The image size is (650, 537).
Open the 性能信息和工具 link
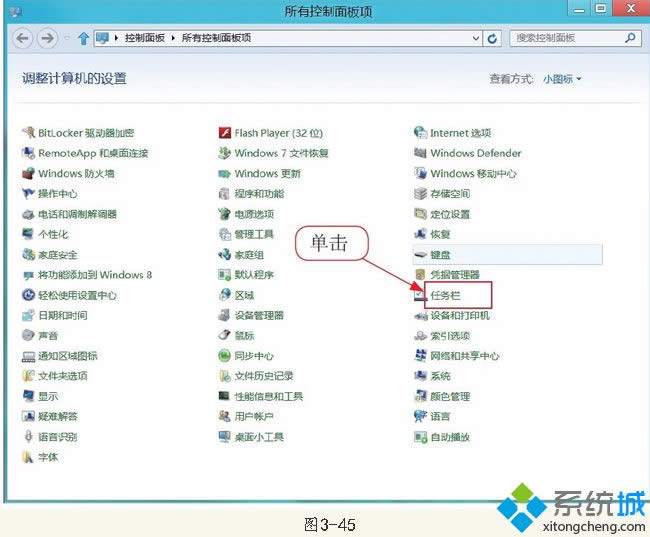269,396
